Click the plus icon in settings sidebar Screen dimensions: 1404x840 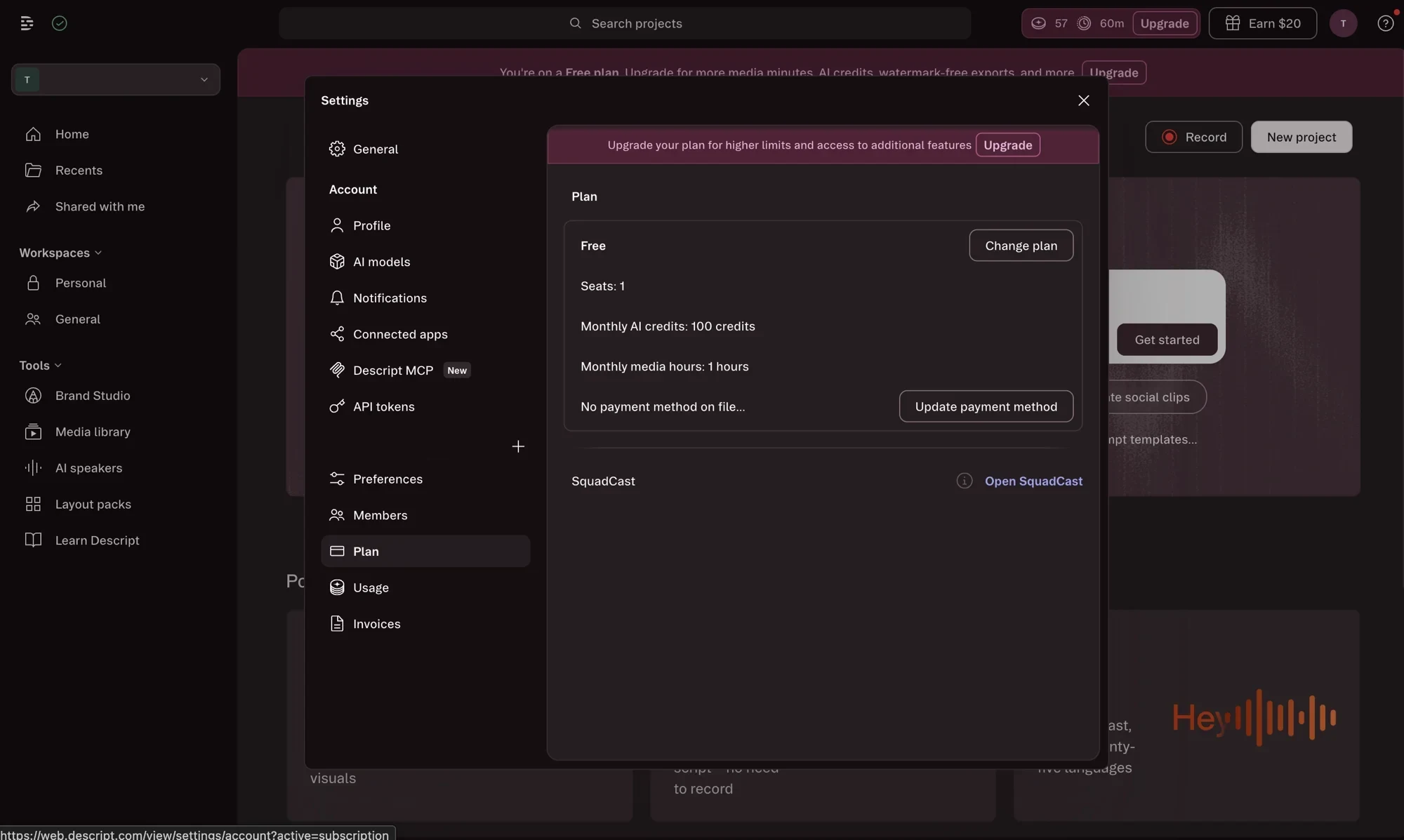518,446
